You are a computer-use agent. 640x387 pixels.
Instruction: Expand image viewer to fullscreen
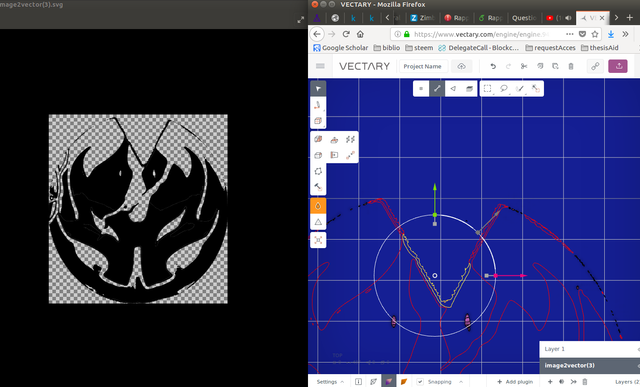pos(301,20)
